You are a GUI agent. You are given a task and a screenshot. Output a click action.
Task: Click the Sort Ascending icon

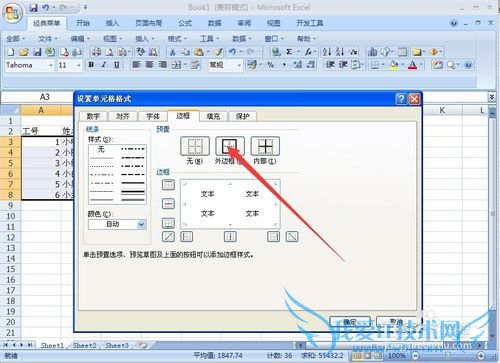coord(327,52)
